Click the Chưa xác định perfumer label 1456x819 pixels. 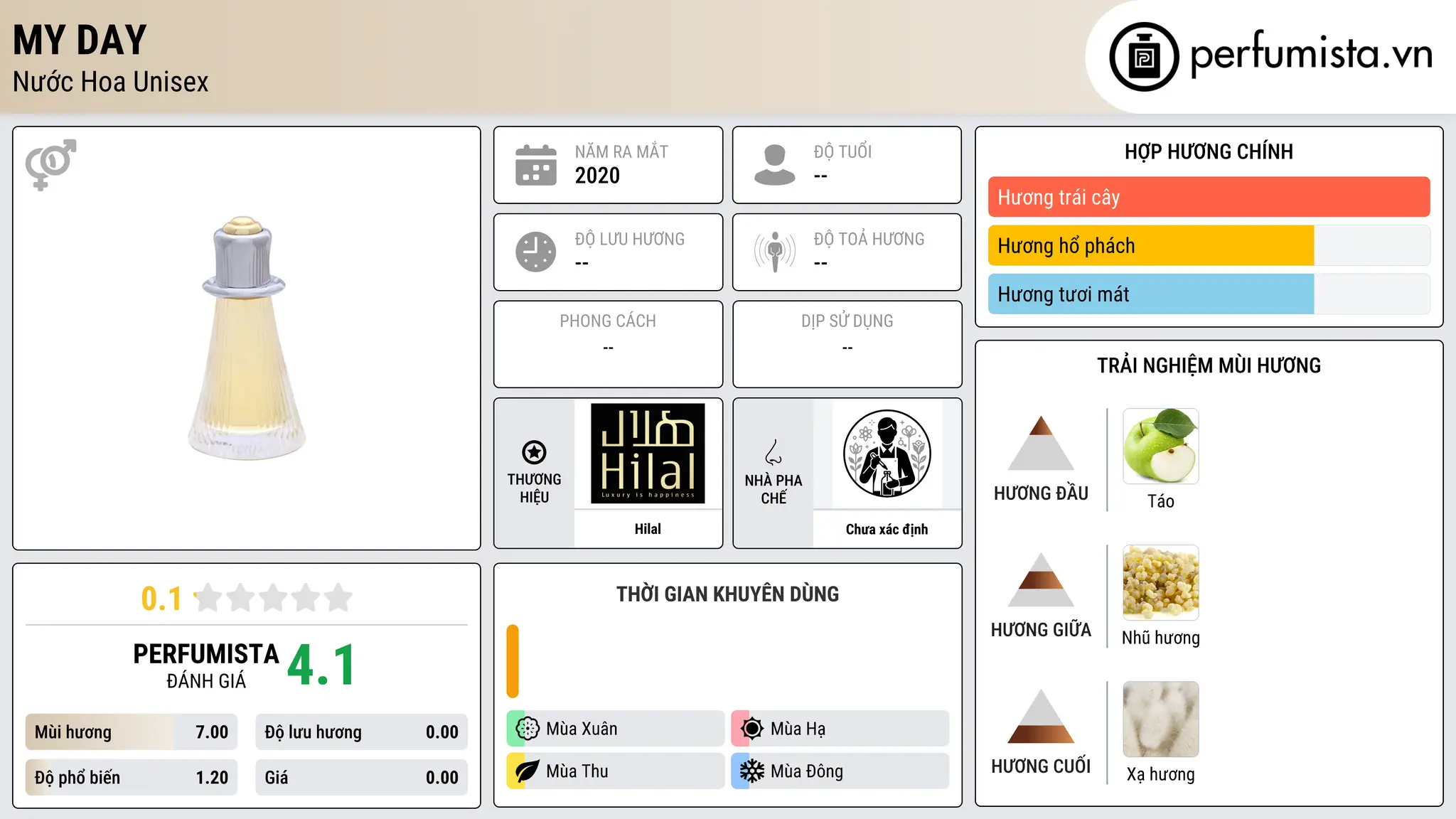(887, 529)
